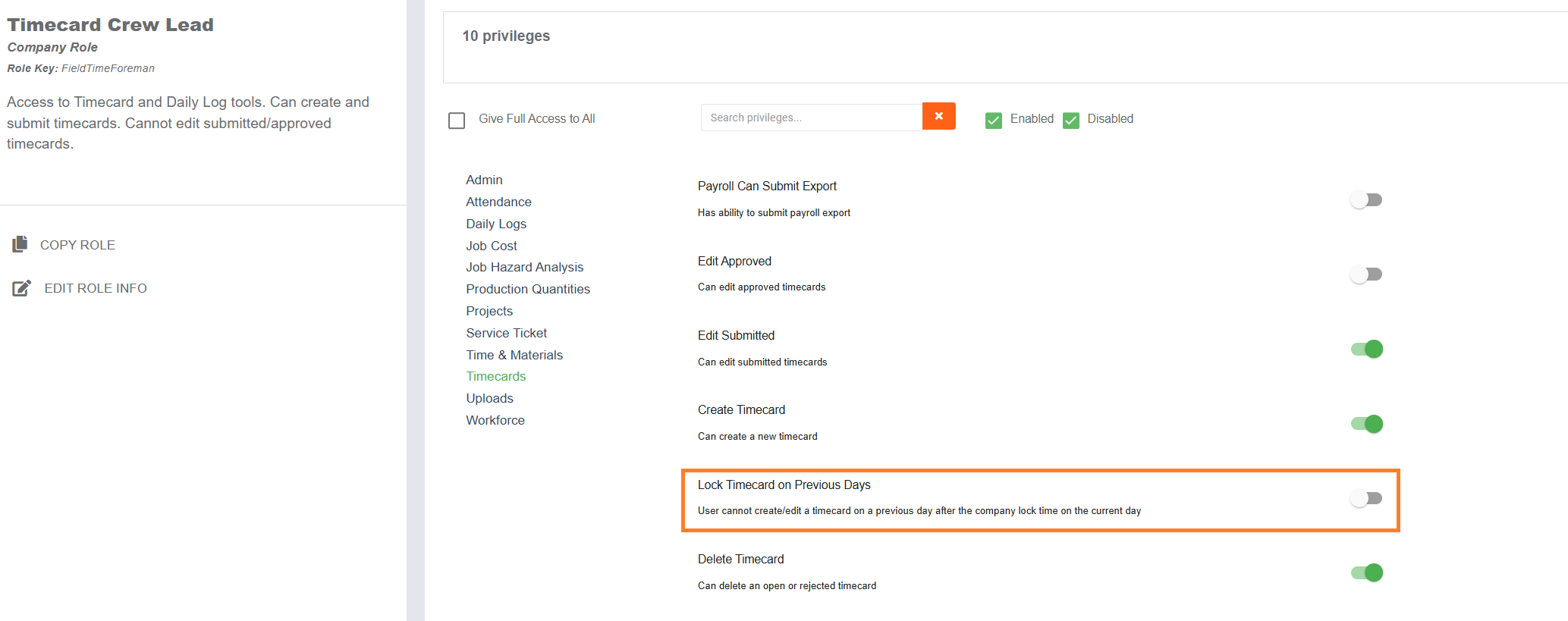Select the Timecards category

(495, 376)
